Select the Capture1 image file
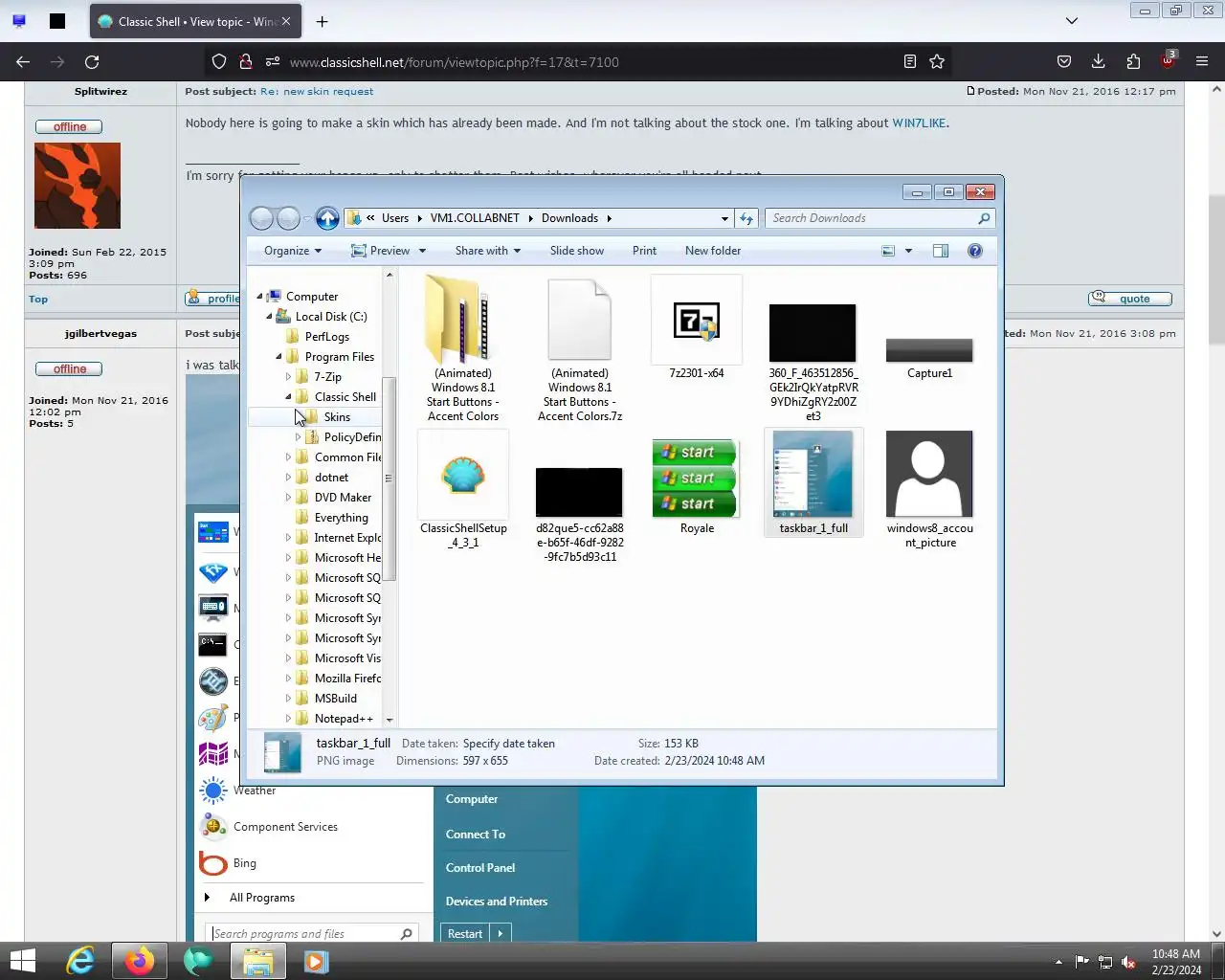 (x=929, y=357)
